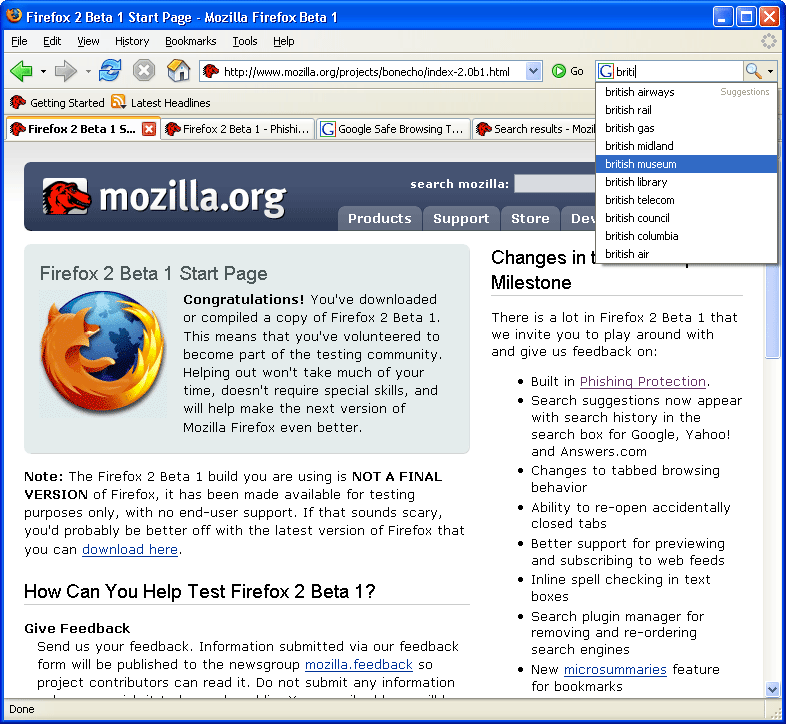Click in the search box with 'briti'
Image resolution: width=786 pixels, height=724 pixels.
(678, 72)
